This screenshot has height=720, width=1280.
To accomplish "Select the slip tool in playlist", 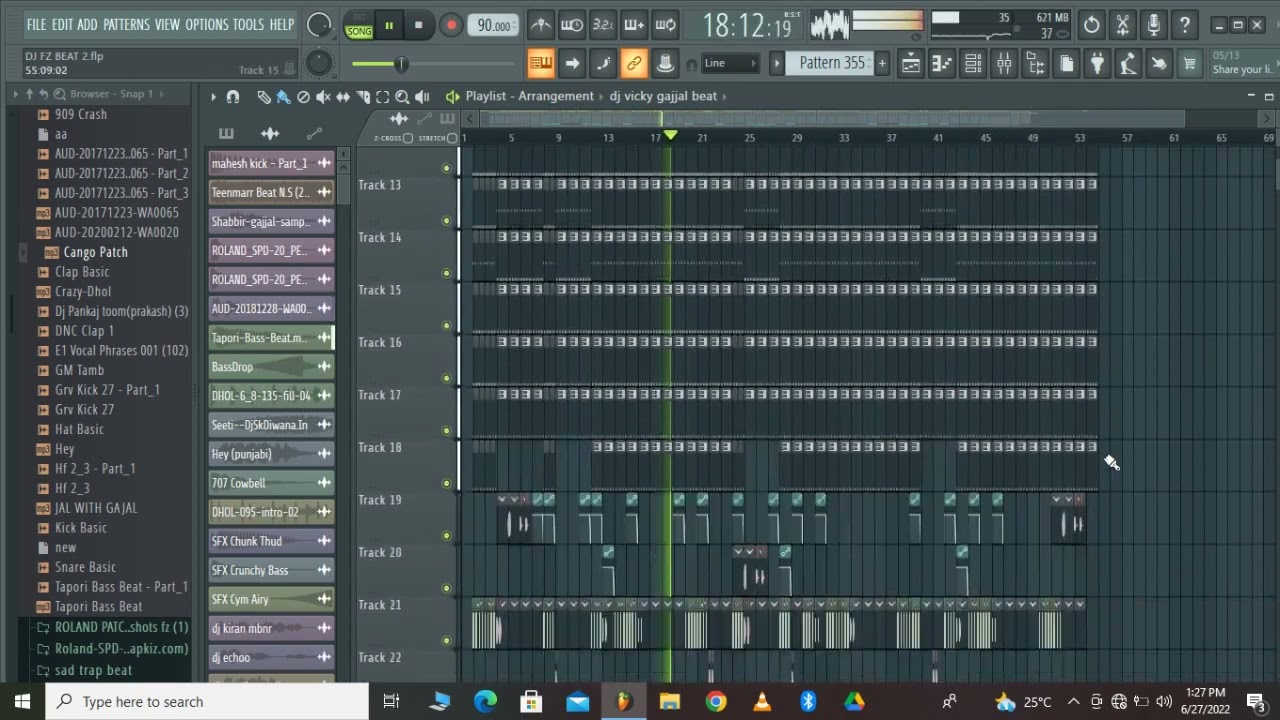I will pos(343,97).
